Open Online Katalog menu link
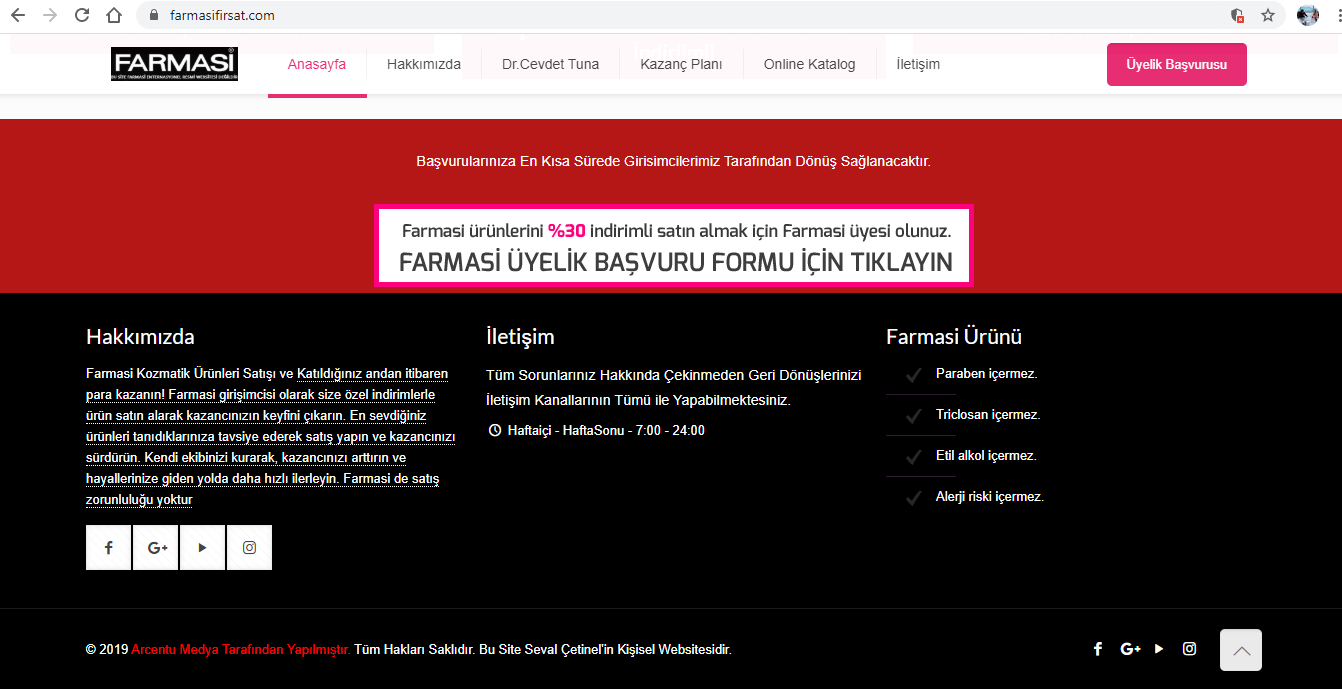 point(810,64)
